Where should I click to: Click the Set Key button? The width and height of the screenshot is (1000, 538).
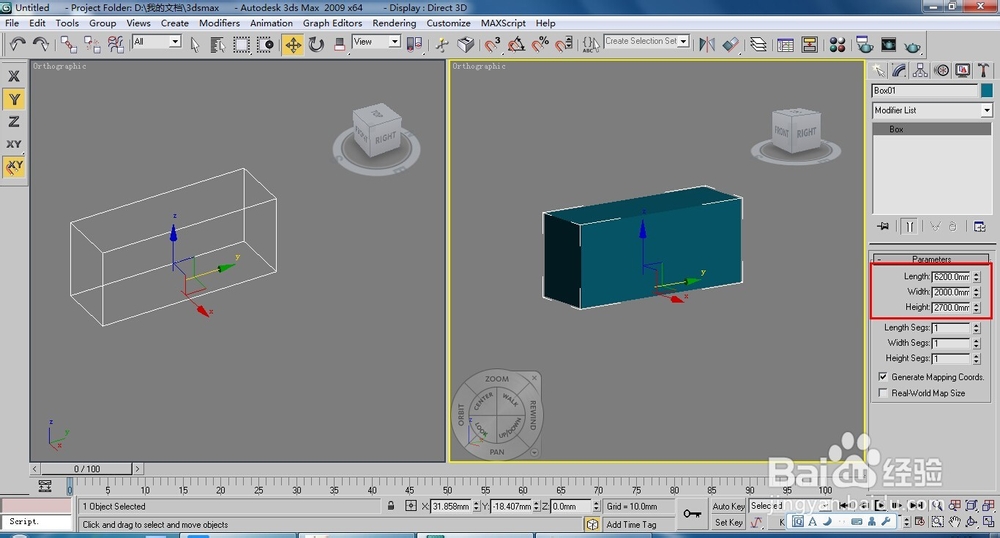point(728,523)
